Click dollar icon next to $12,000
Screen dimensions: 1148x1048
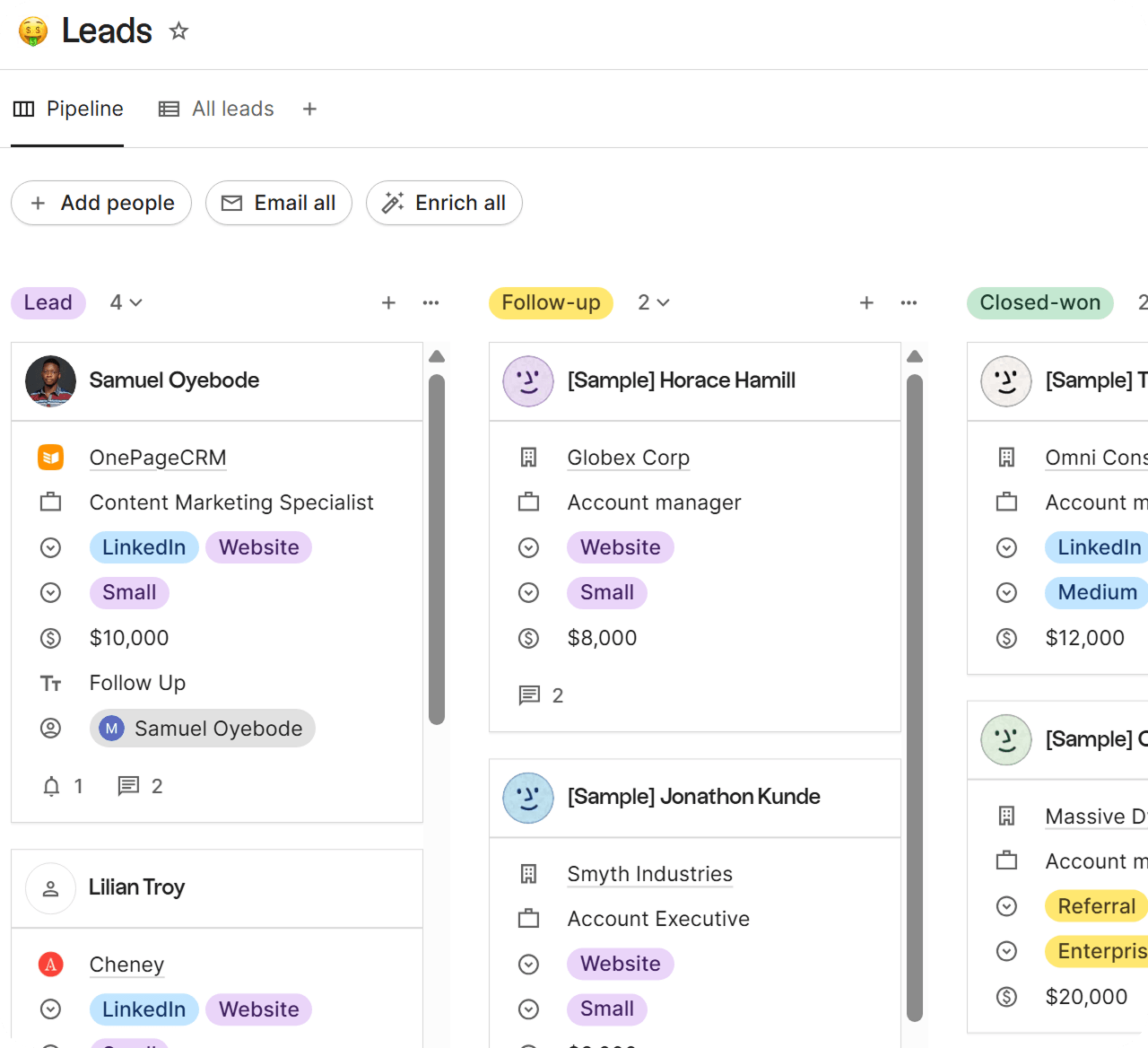pyautogui.click(x=1007, y=638)
